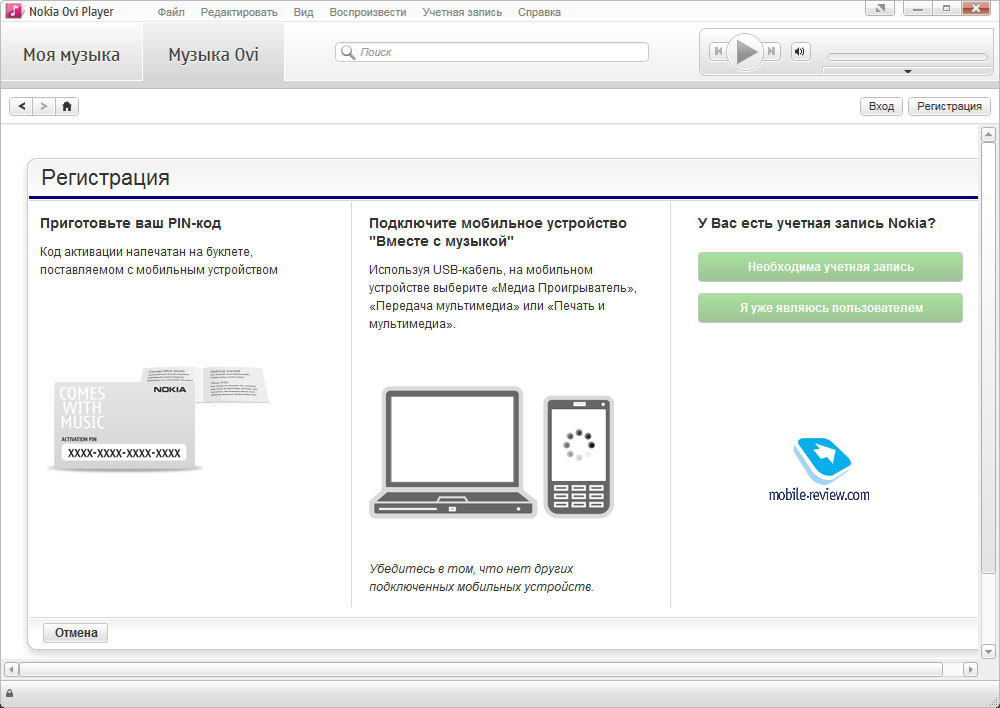1000x708 pixels.
Task: Open the Учетная запись menu
Action: point(462,12)
